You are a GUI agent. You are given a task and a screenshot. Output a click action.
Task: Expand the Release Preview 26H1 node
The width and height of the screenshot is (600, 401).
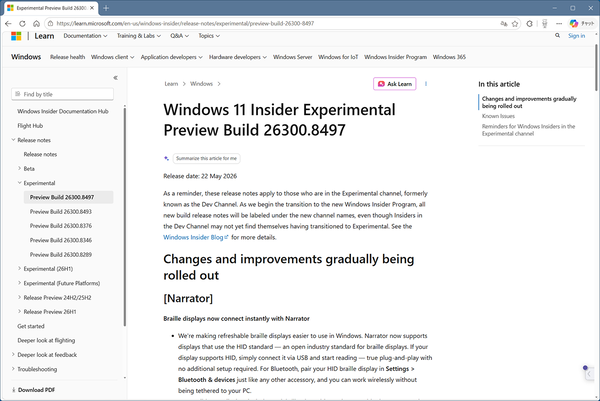20,311
